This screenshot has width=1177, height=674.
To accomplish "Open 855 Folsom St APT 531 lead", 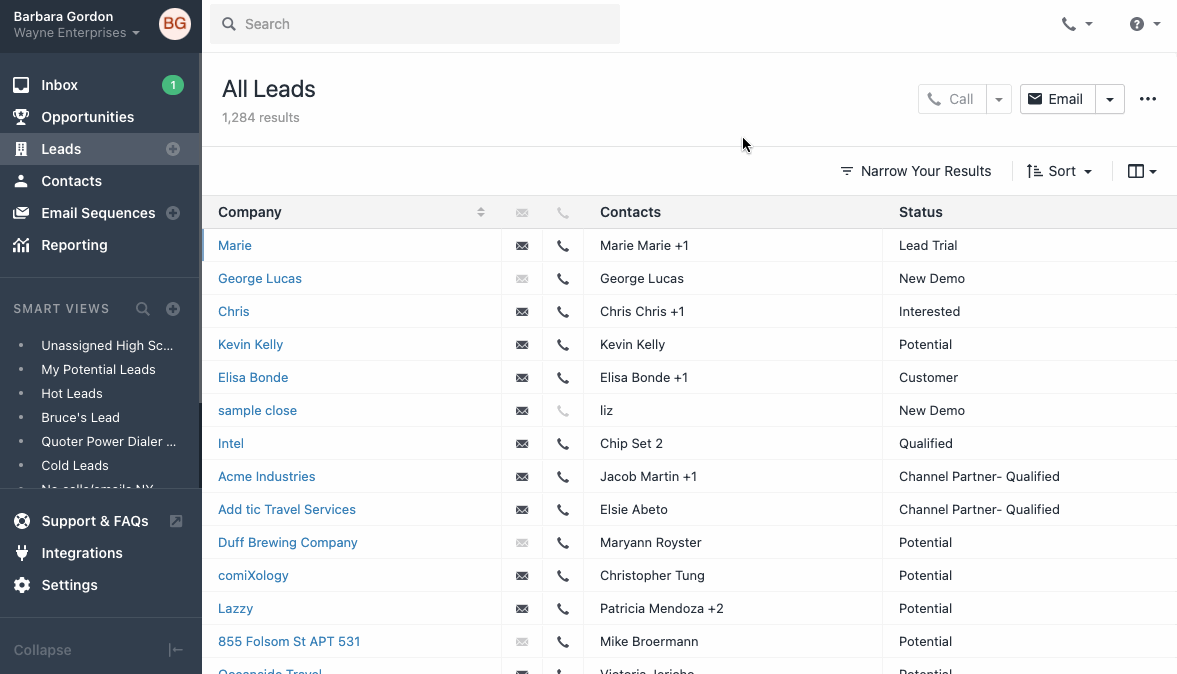I will (x=289, y=642).
